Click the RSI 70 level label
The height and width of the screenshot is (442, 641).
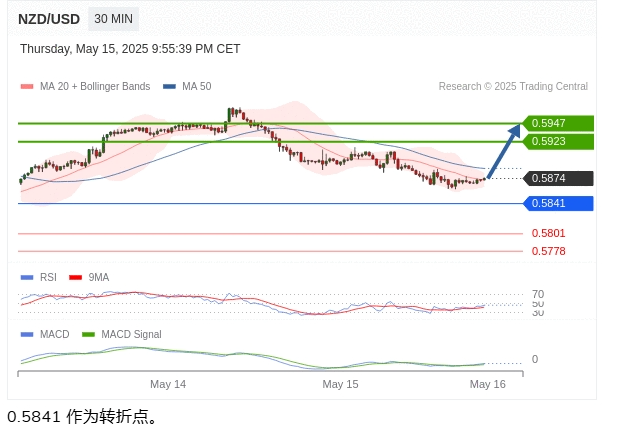coord(538,294)
